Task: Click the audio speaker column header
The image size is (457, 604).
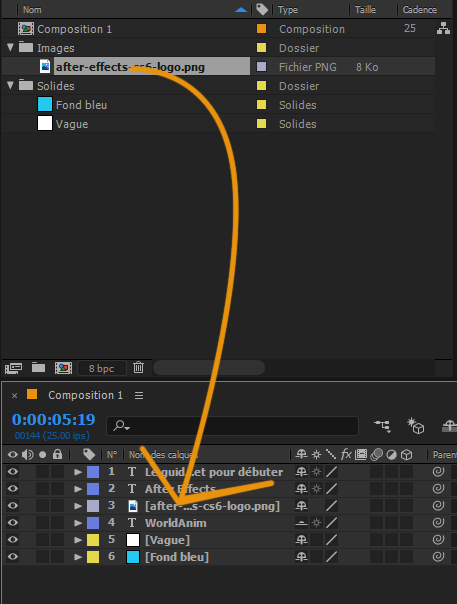Action: (27, 455)
